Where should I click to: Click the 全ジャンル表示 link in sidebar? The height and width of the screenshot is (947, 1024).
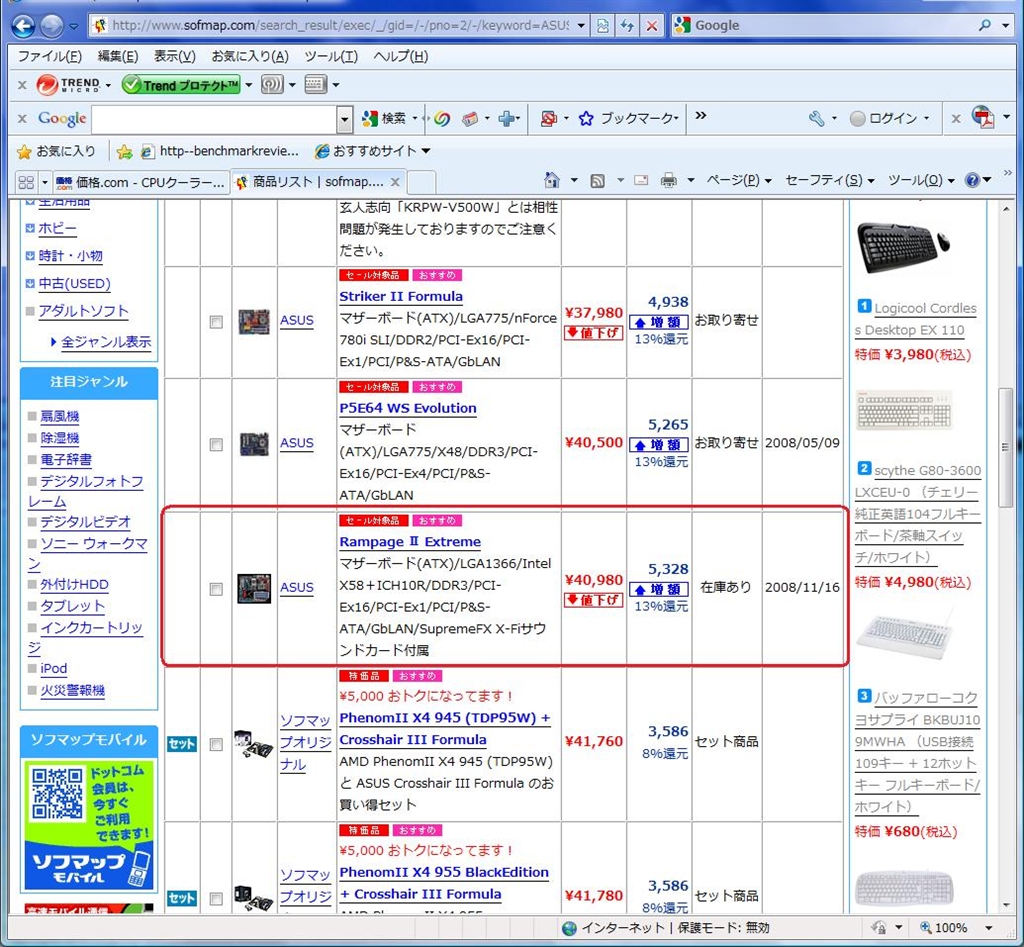tap(106, 342)
